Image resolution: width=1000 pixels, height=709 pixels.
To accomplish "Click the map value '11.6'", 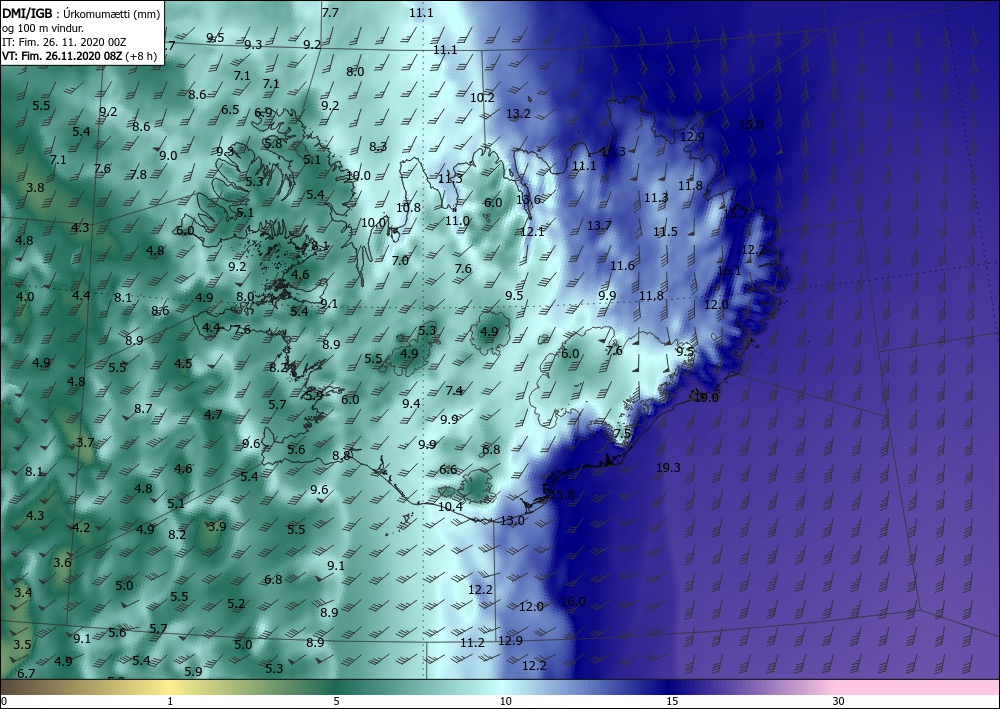I will coord(622,266).
